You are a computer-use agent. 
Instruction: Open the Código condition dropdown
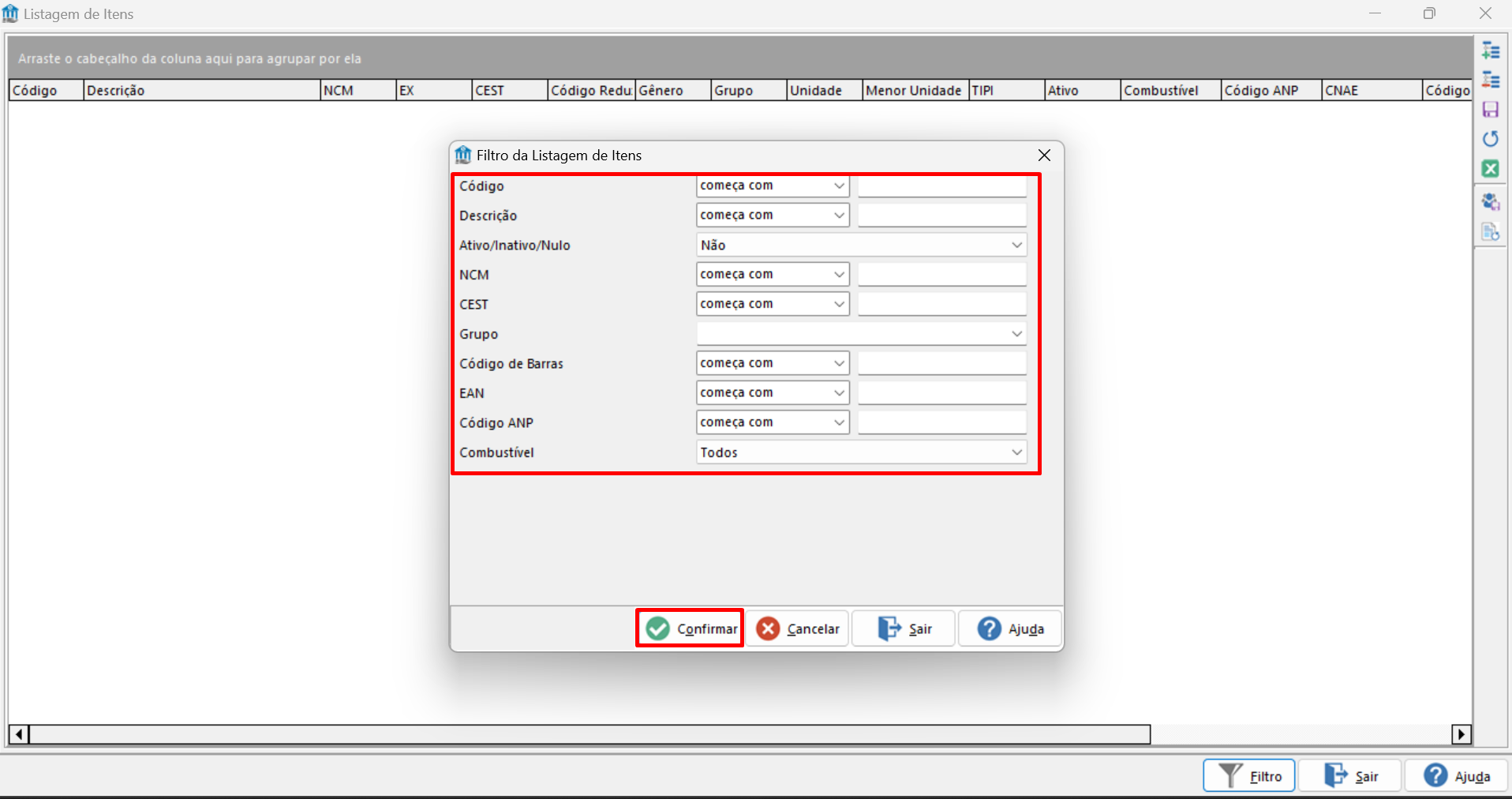click(x=773, y=186)
